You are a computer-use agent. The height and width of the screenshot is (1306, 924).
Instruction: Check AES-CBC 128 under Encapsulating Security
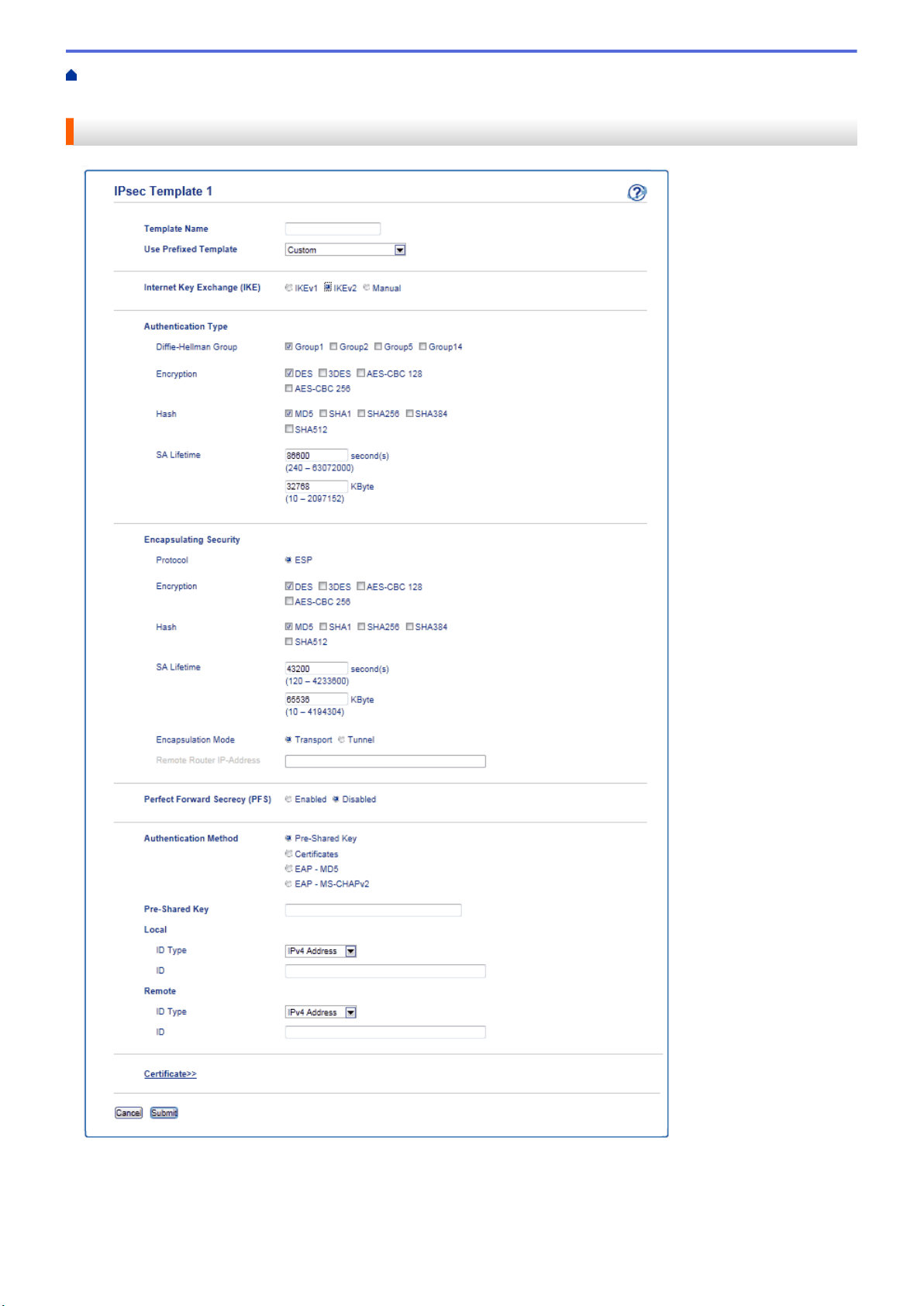tap(361, 586)
